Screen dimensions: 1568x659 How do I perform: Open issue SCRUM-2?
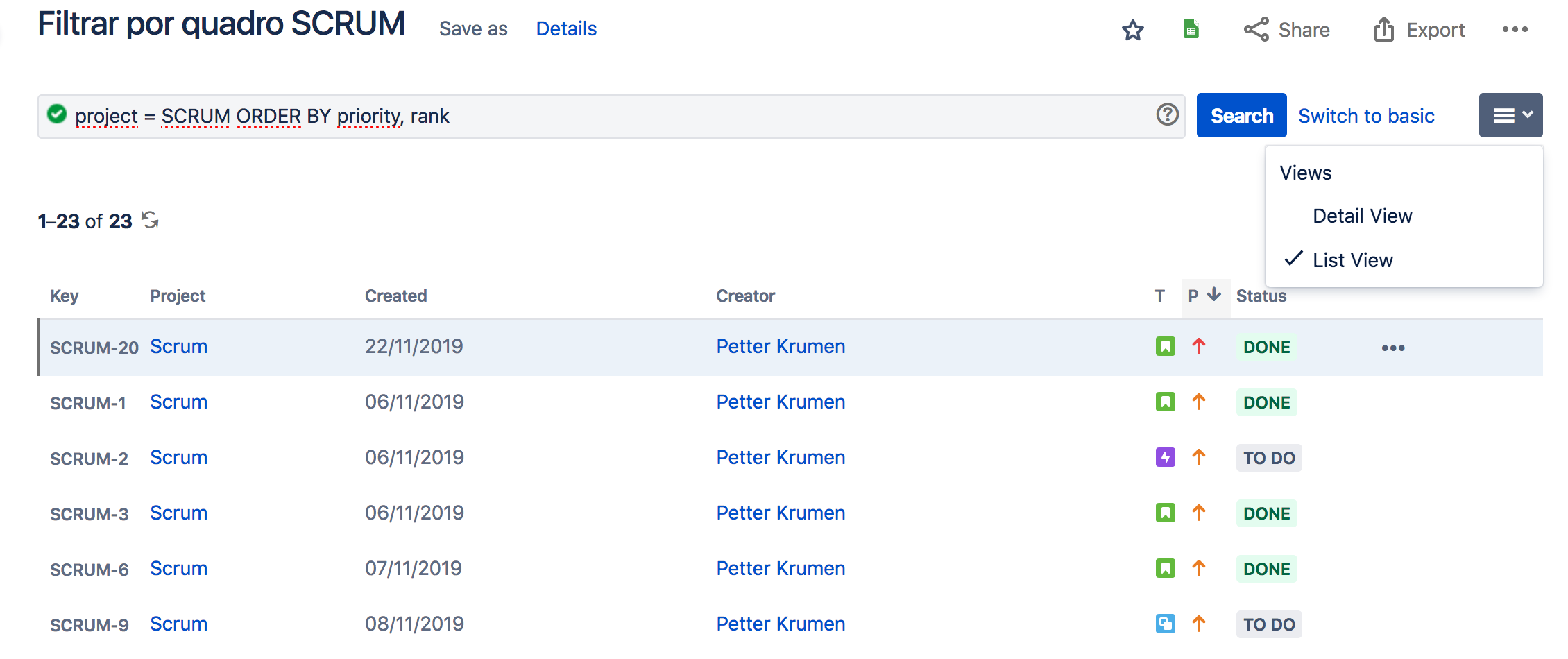click(x=89, y=459)
